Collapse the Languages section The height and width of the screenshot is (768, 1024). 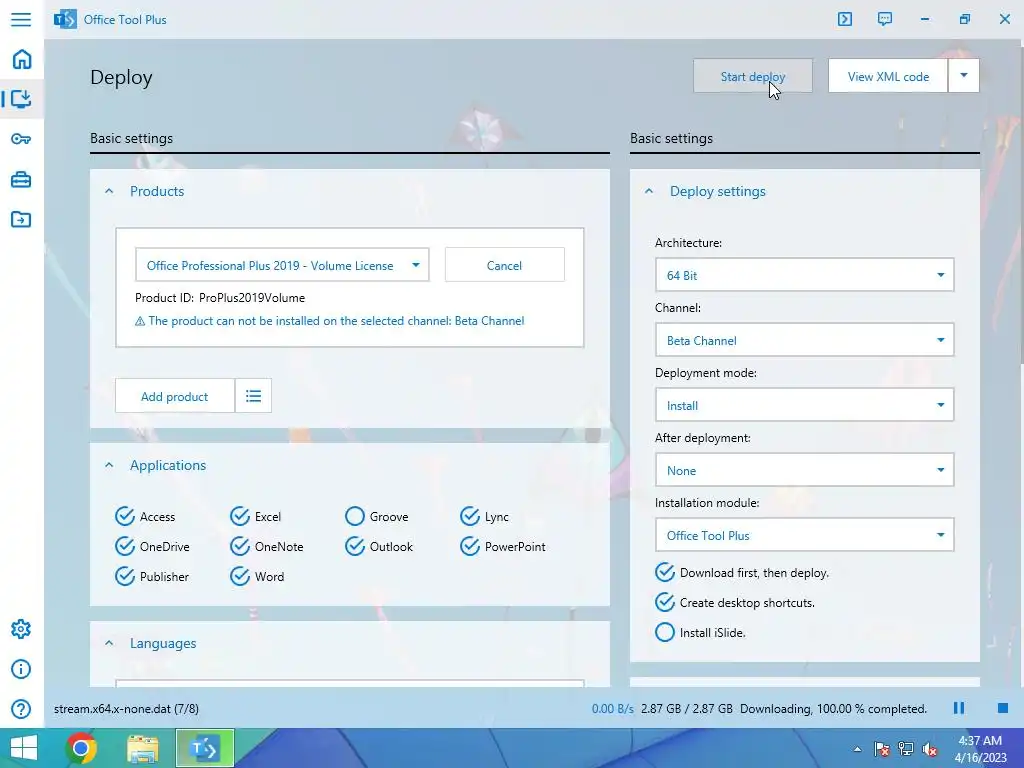pyautogui.click(x=109, y=643)
